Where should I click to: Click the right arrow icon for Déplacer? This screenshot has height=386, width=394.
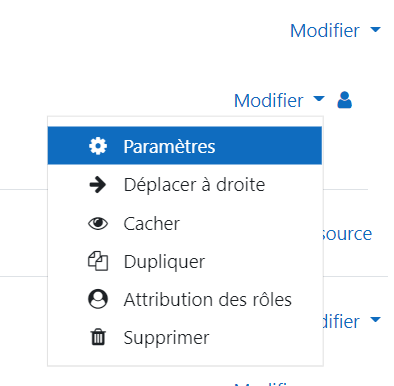point(98,185)
